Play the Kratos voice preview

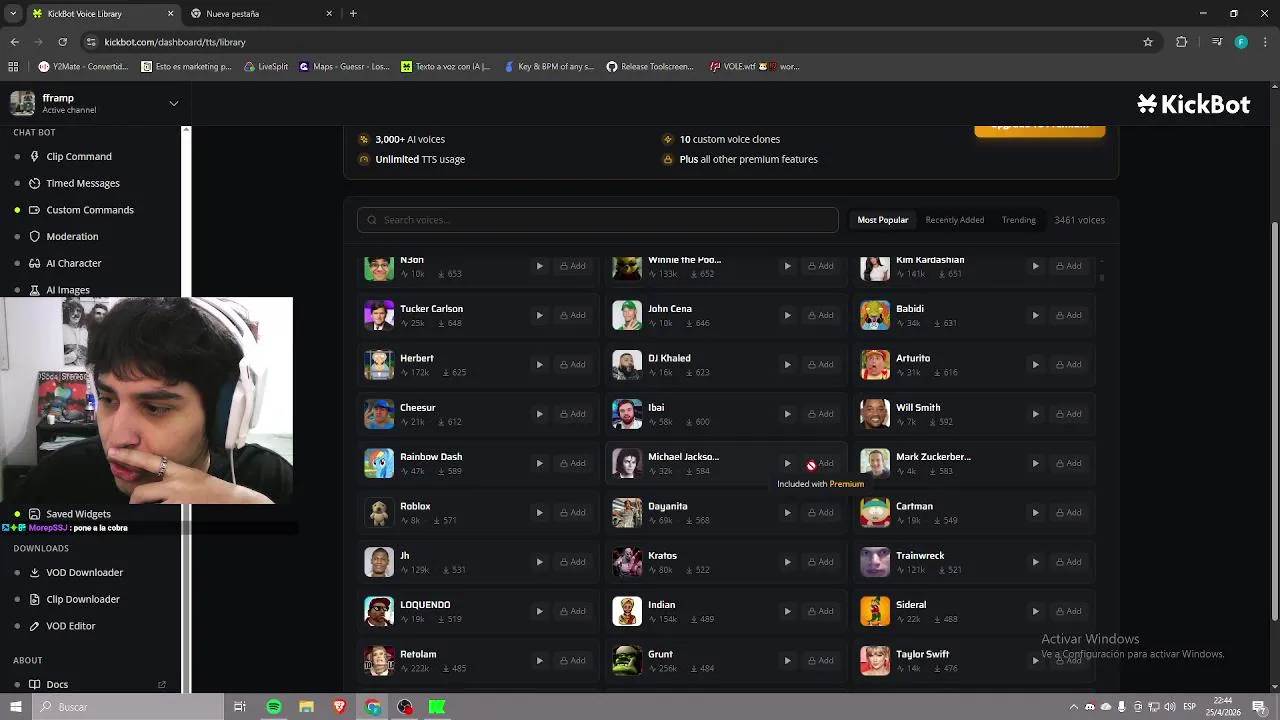coord(787,561)
